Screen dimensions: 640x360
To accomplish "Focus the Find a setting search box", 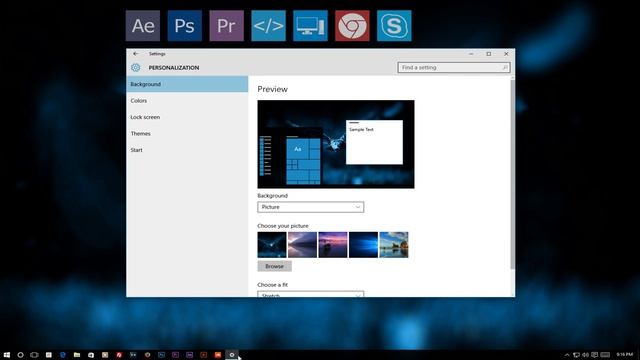I will (x=454, y=67).
